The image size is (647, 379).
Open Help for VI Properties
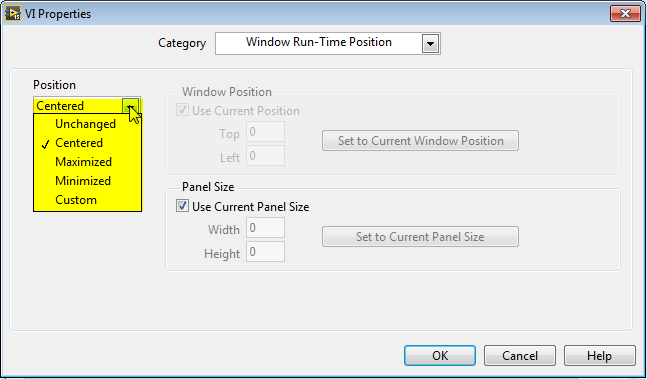pyautogui.click(x=600, y=355)
